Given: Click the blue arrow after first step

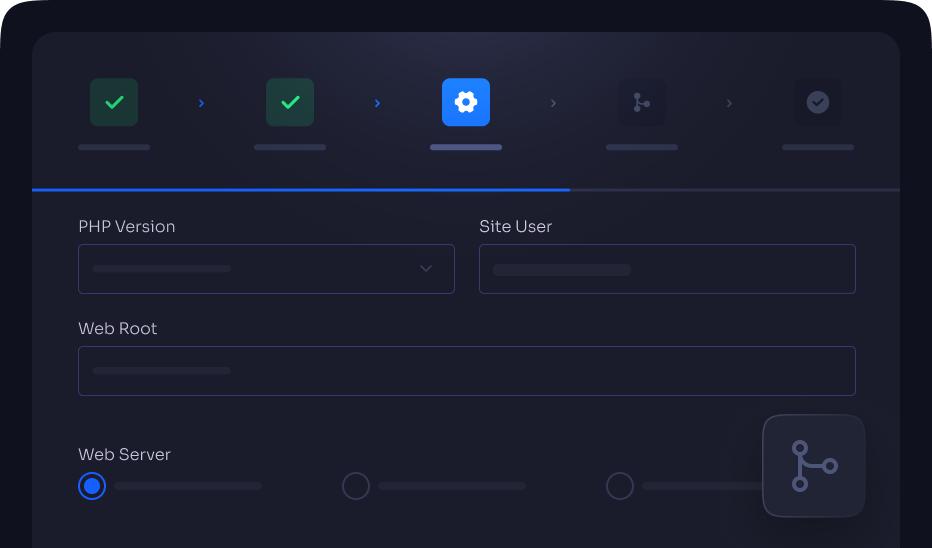Looking at the screenshot, I should coord(202,103).
